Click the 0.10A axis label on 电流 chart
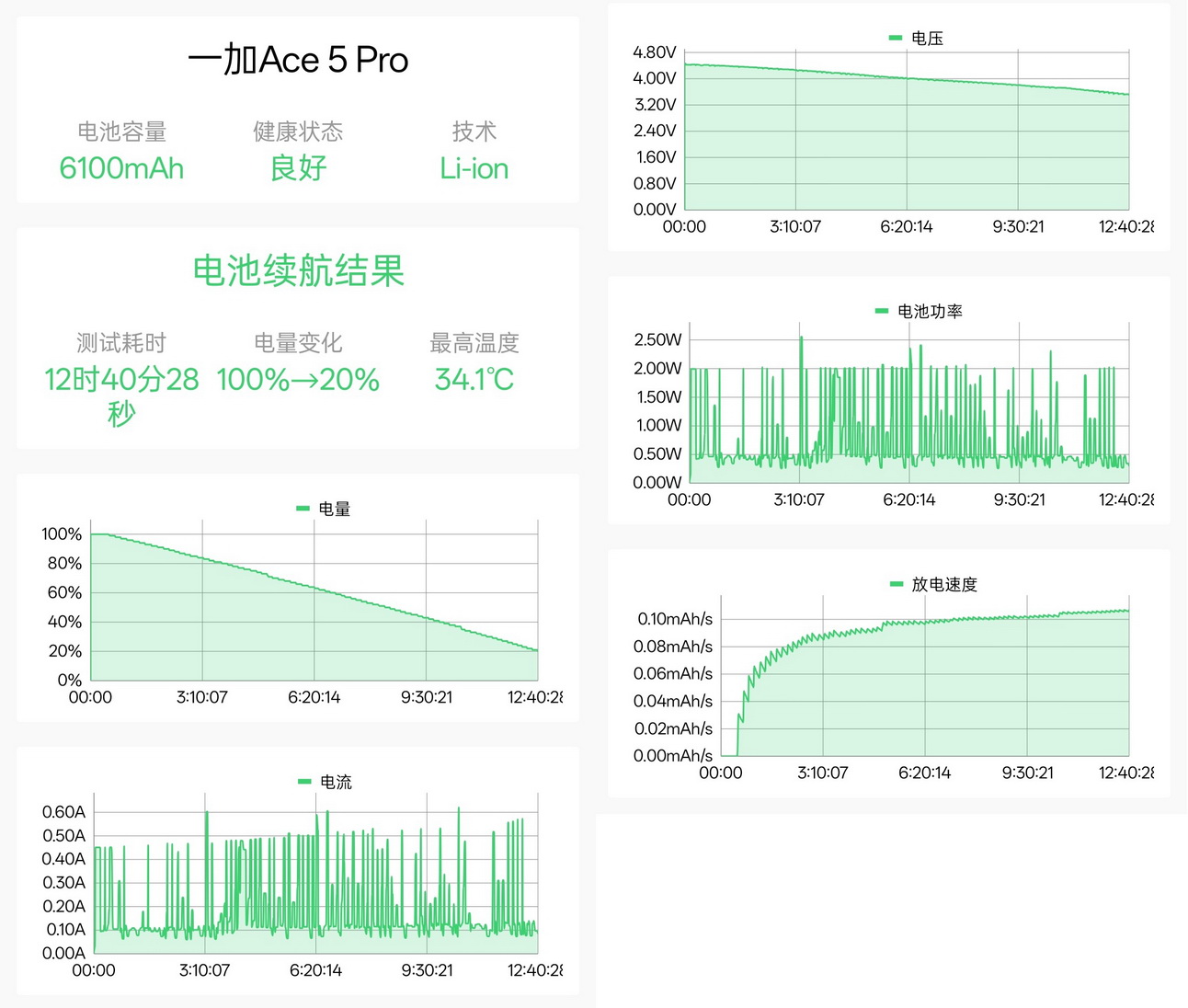This screenshot has height=1008, width=1188. pyautogui.click(x=65, y=930)
